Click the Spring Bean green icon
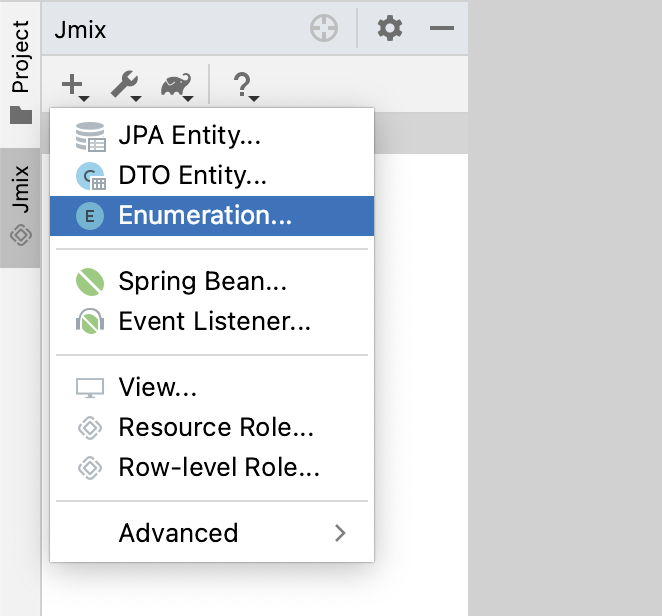662x616 pixels. pyautogui.click(x=90, y=283)
